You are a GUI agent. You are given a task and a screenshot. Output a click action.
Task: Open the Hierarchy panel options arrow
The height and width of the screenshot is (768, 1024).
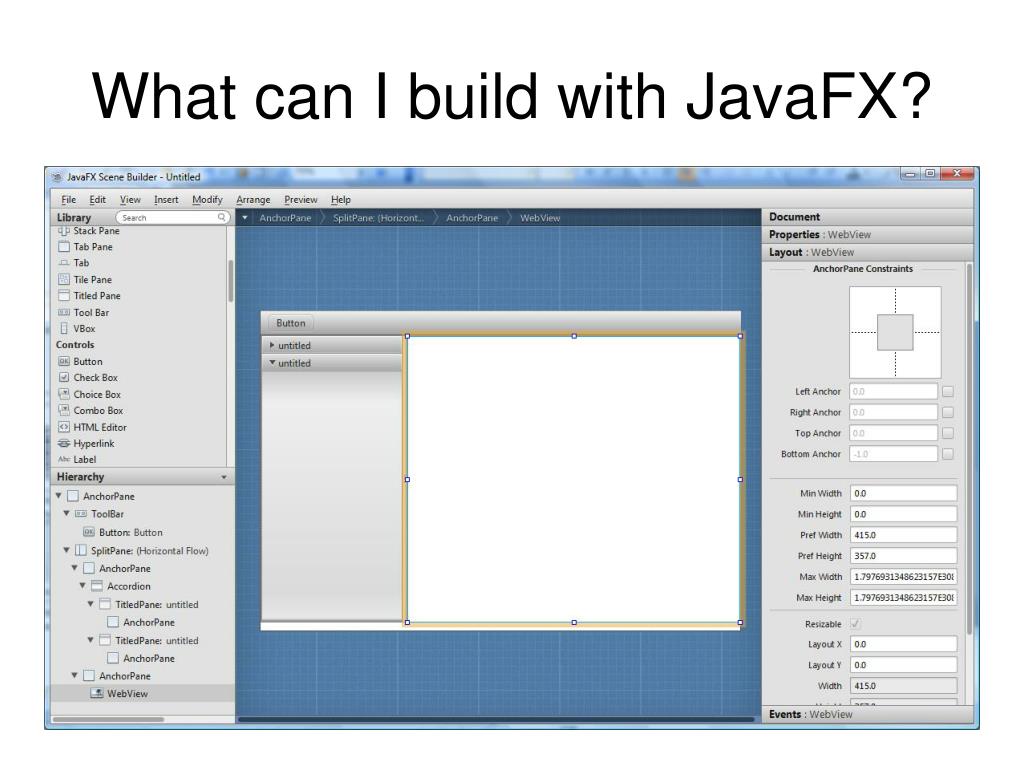(x=224, y=477)
